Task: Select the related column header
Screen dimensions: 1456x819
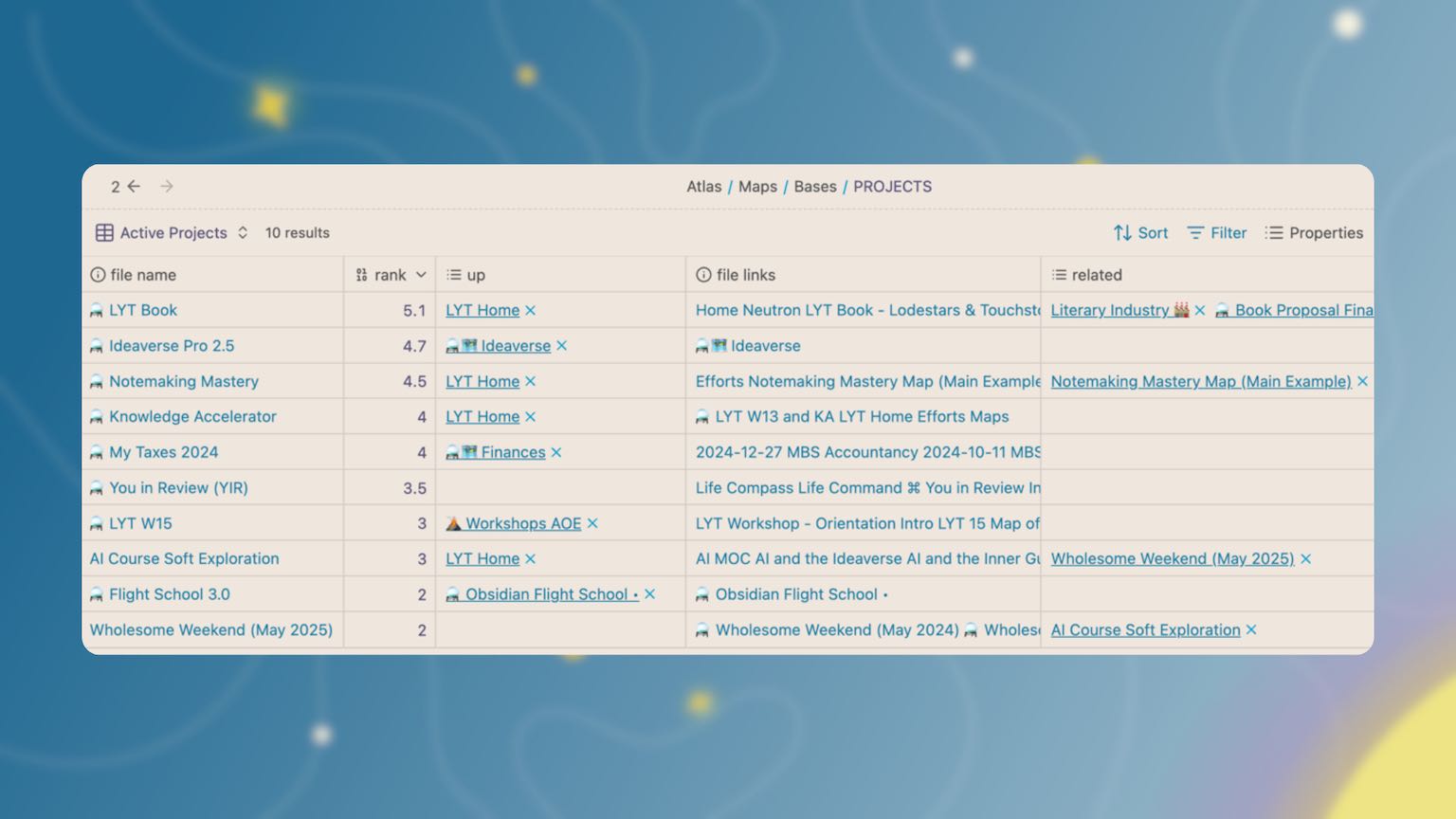Action: (x=1208, y=275)
